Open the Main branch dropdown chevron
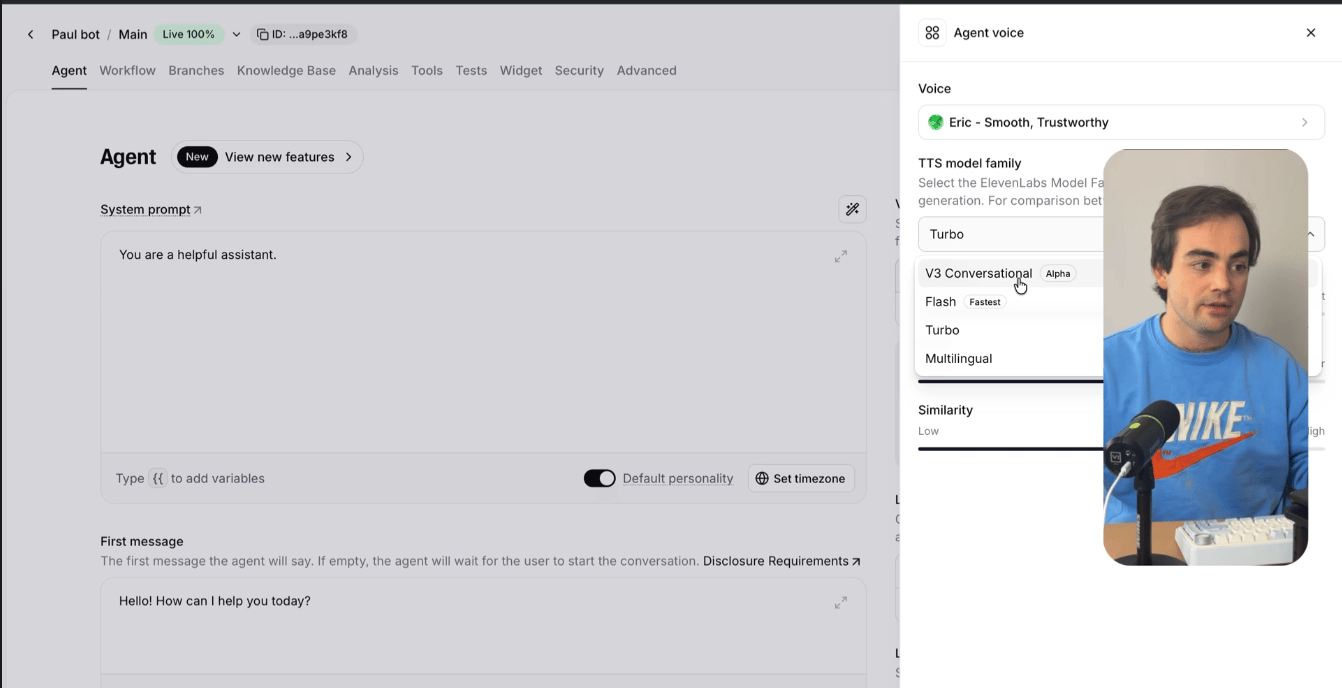1342x688 pixels. [236, 34]
